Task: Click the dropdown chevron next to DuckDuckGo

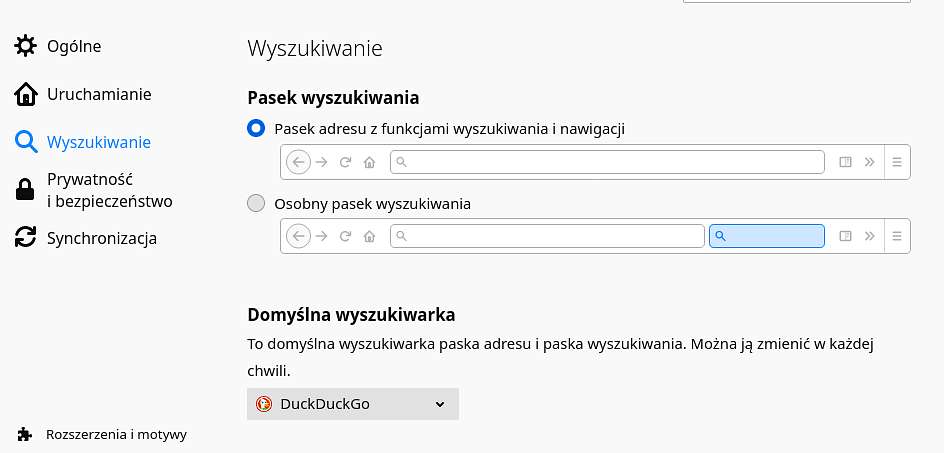Action: coord(440,404)
